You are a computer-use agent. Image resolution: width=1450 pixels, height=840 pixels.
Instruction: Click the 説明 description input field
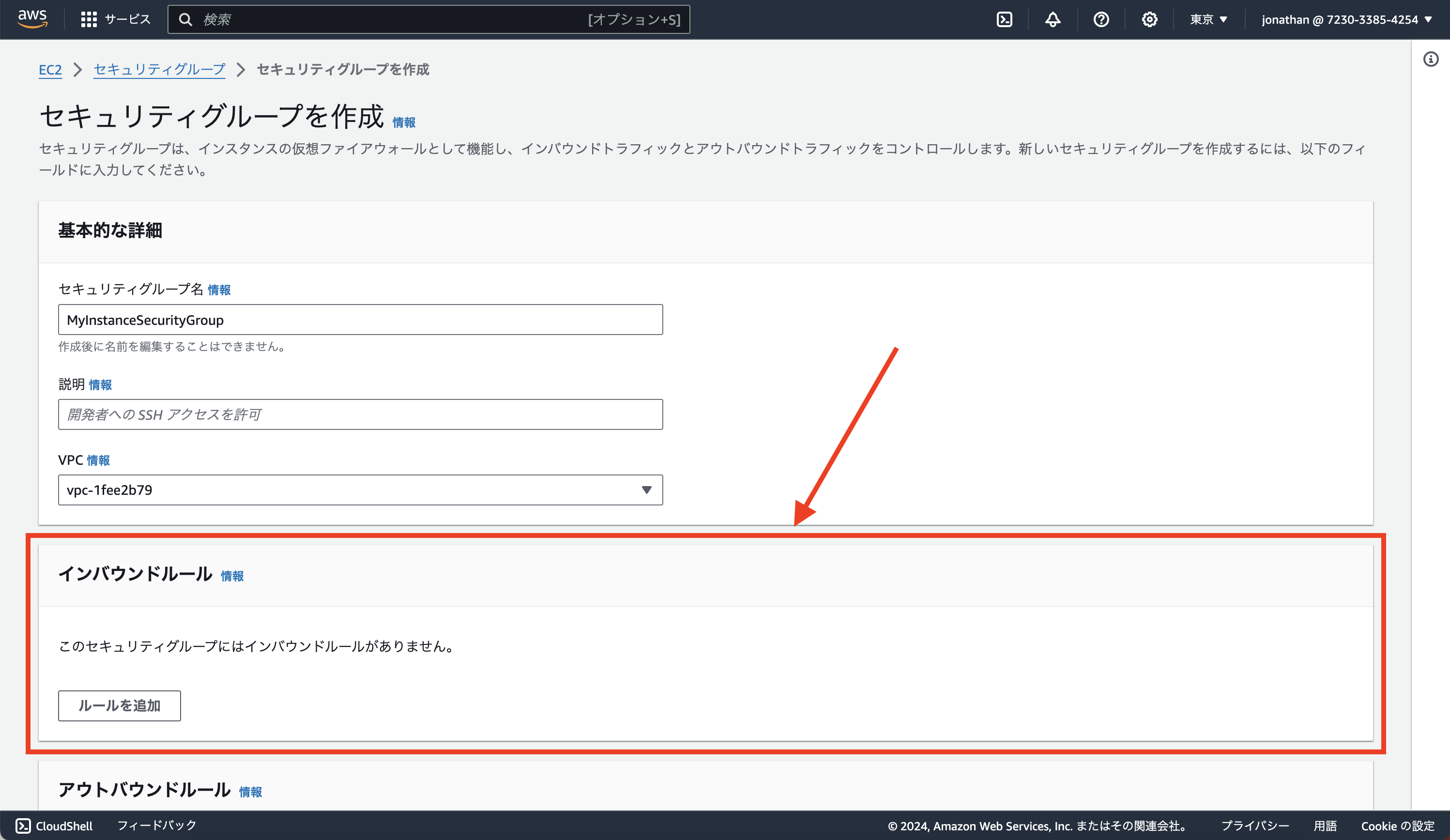pos(360,413)
